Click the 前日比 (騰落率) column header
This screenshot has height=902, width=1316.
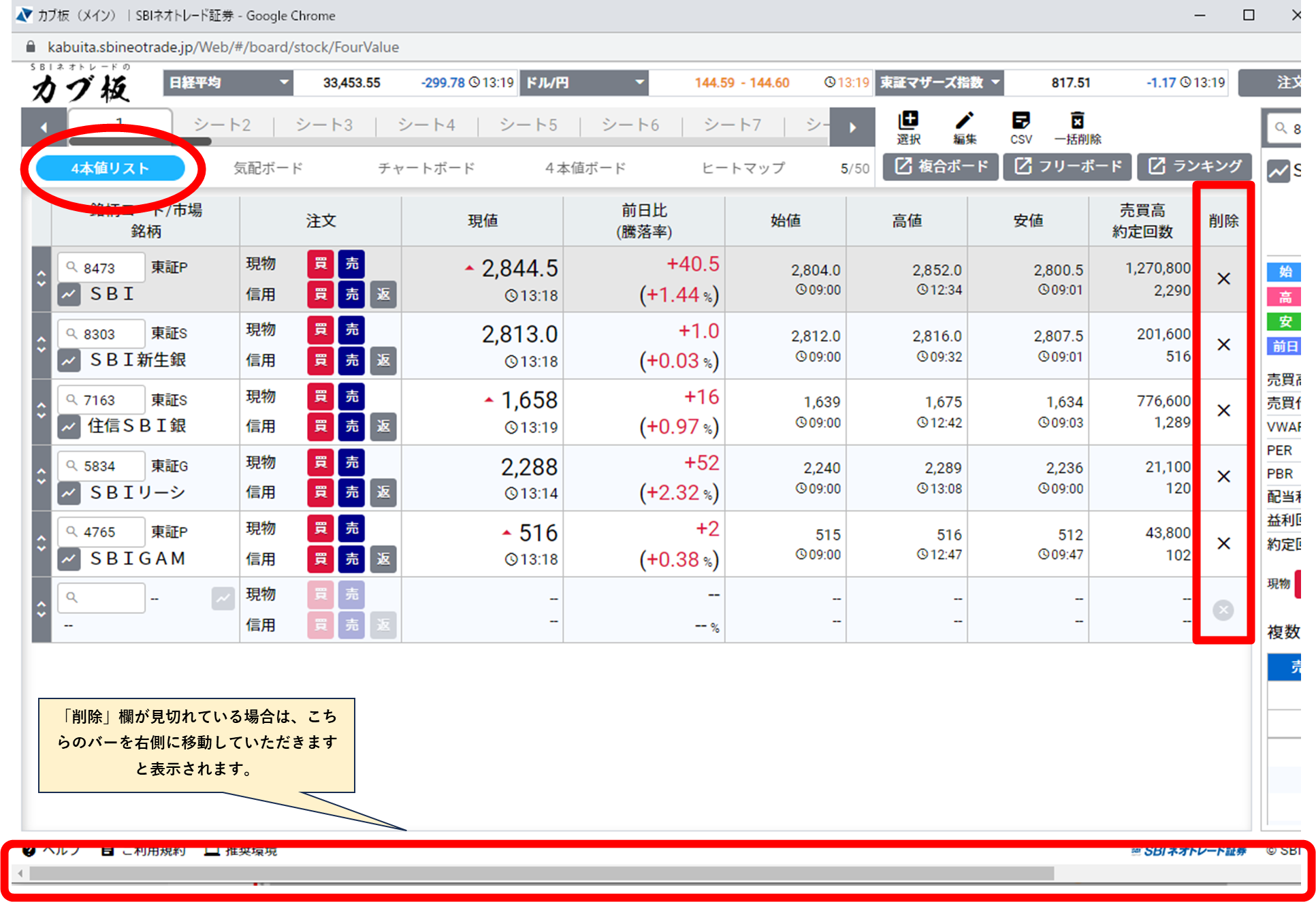[x=644, y=221]
